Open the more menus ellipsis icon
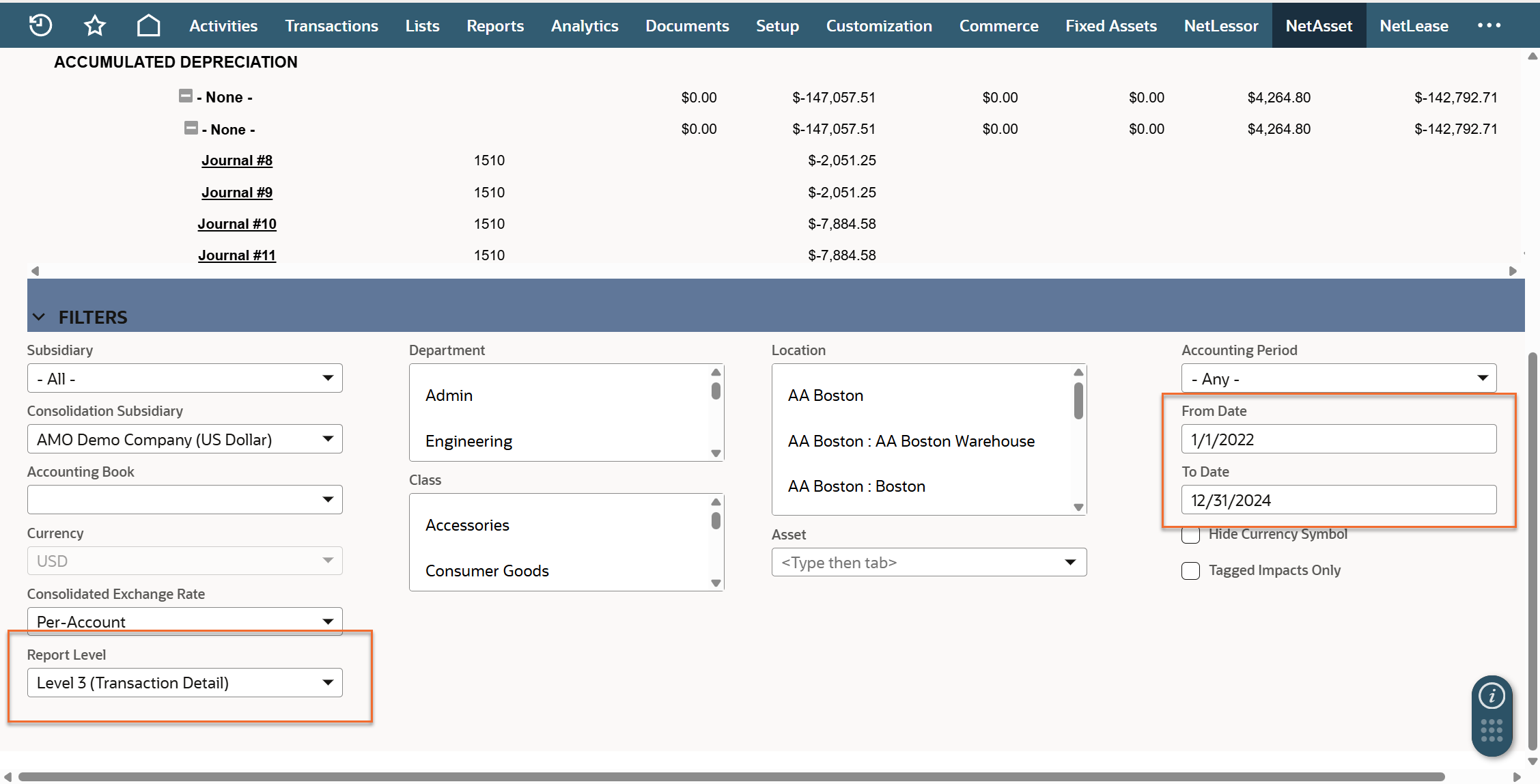The image size is (1540, 784). tap(1489, 25)
